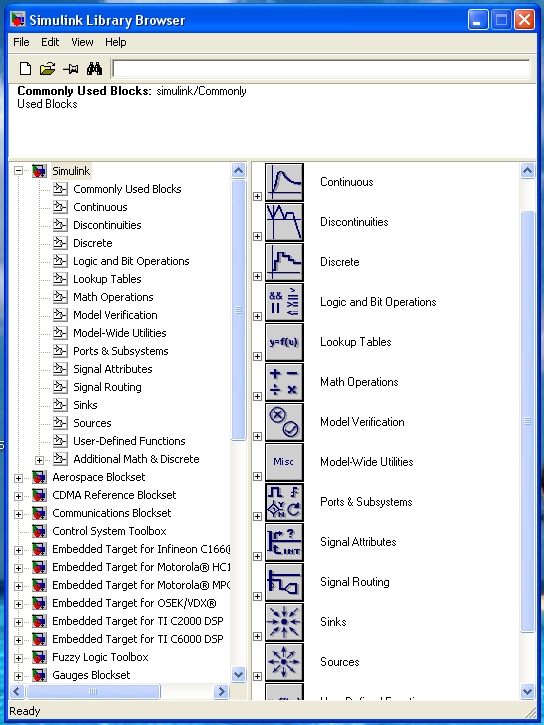Click the Model-Wide Utilities label in right pane
The image size is (544, 725).
tap(367, 462)
